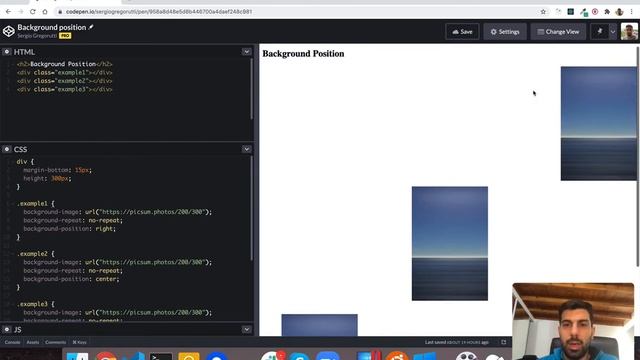The width and height of the screenshot is (640, 360).
Task: Click the '.example3 {' selector line
Action: (x=36, y=304)
